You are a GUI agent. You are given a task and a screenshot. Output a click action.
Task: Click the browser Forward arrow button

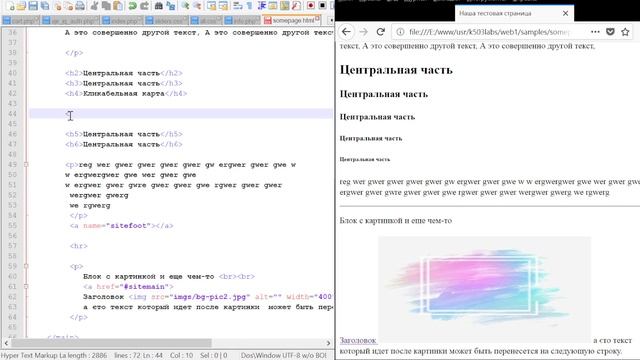pos(363,31)
